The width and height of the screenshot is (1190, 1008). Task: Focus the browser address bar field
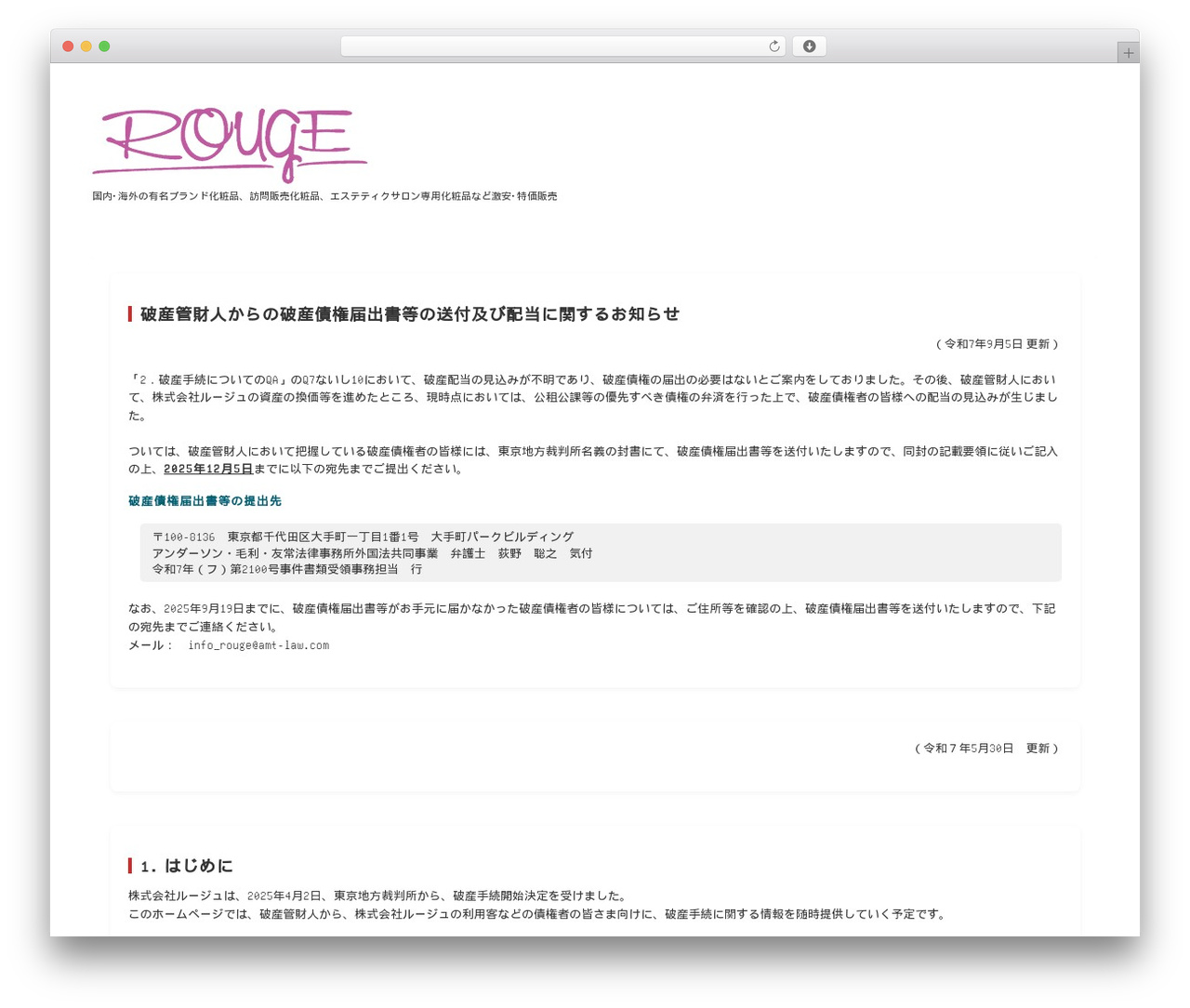[562, 46]
